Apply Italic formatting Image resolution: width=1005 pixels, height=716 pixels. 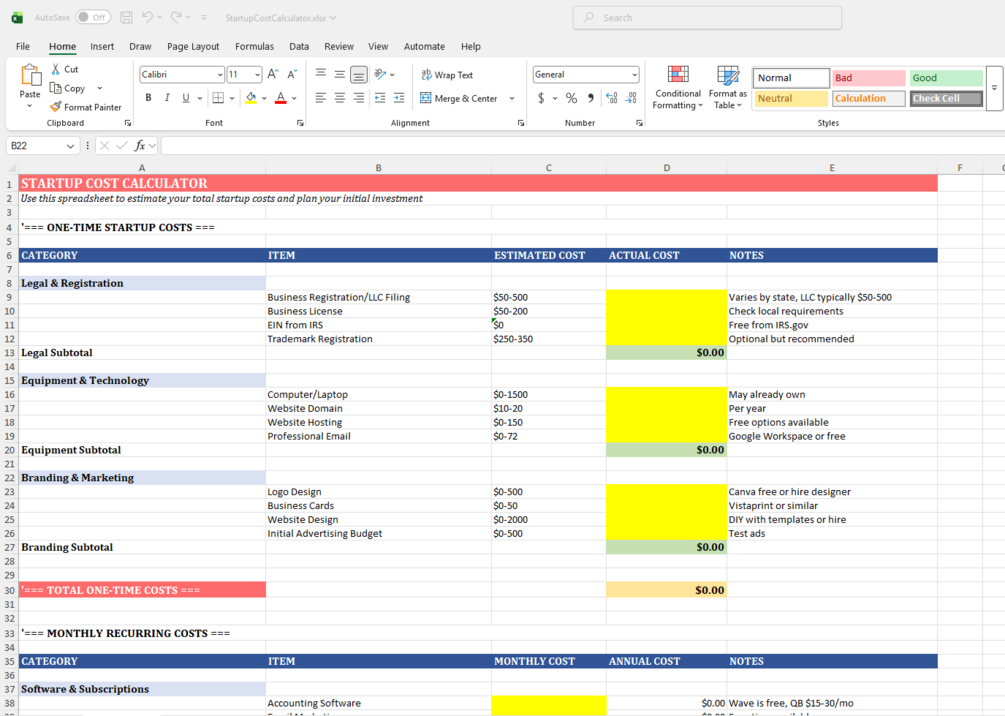tap(167, 97)
